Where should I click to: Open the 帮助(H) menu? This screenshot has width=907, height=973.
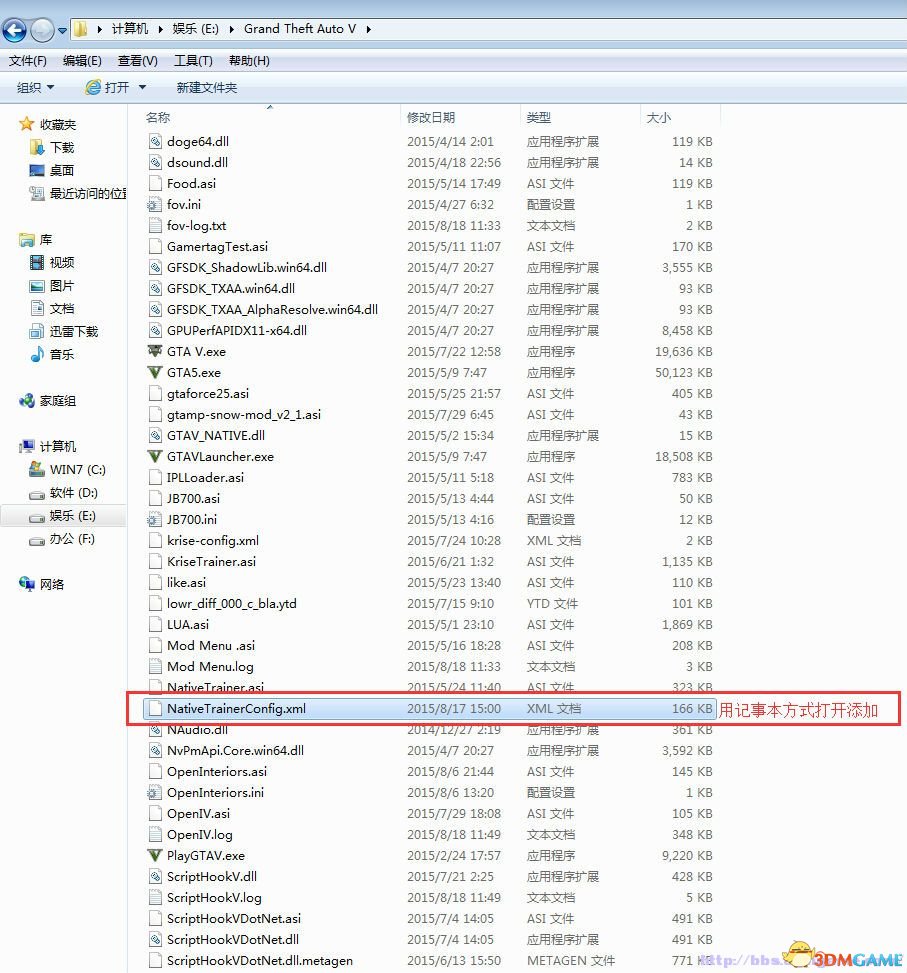point(249,61)
